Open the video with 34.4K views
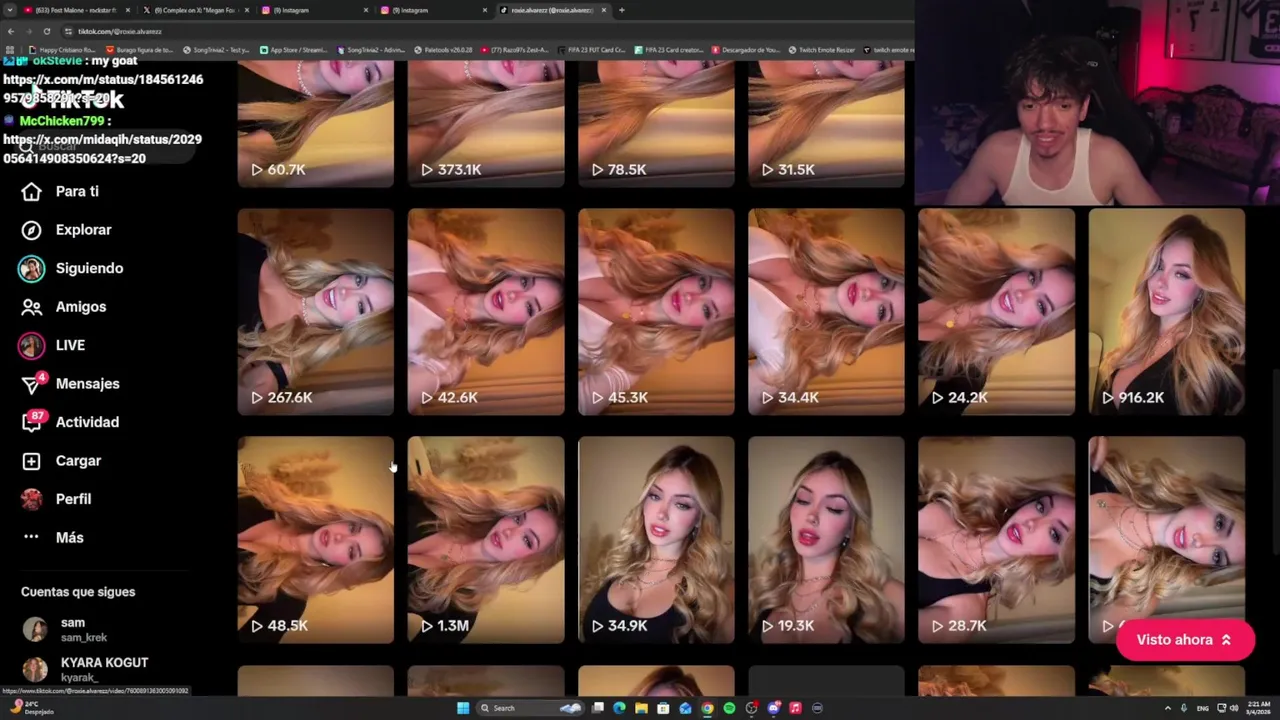Viewport: 1280px width, 720px height. coord(826,311)
